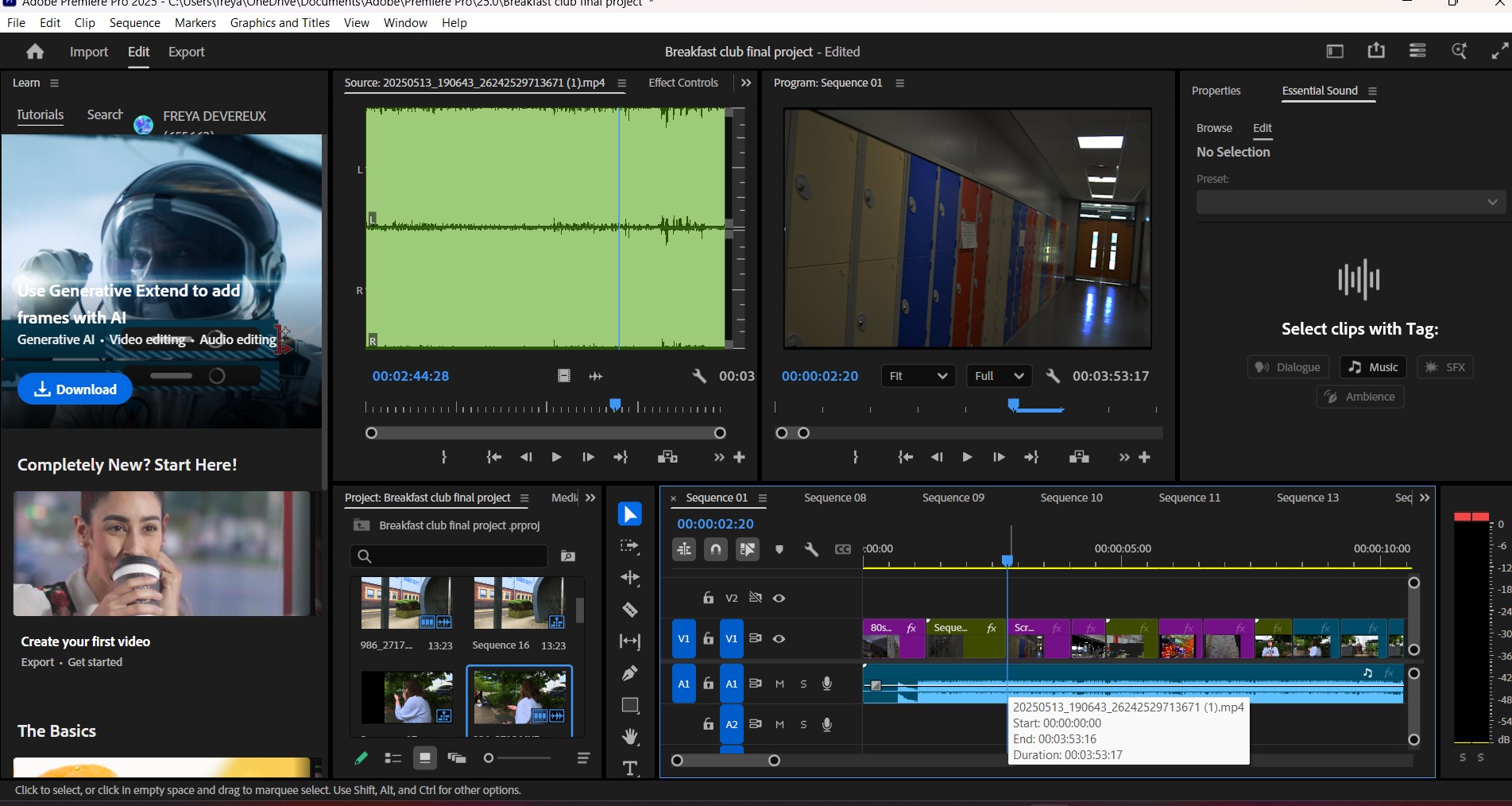Show more timeline sequence tabs

(x=1425, y=498)
